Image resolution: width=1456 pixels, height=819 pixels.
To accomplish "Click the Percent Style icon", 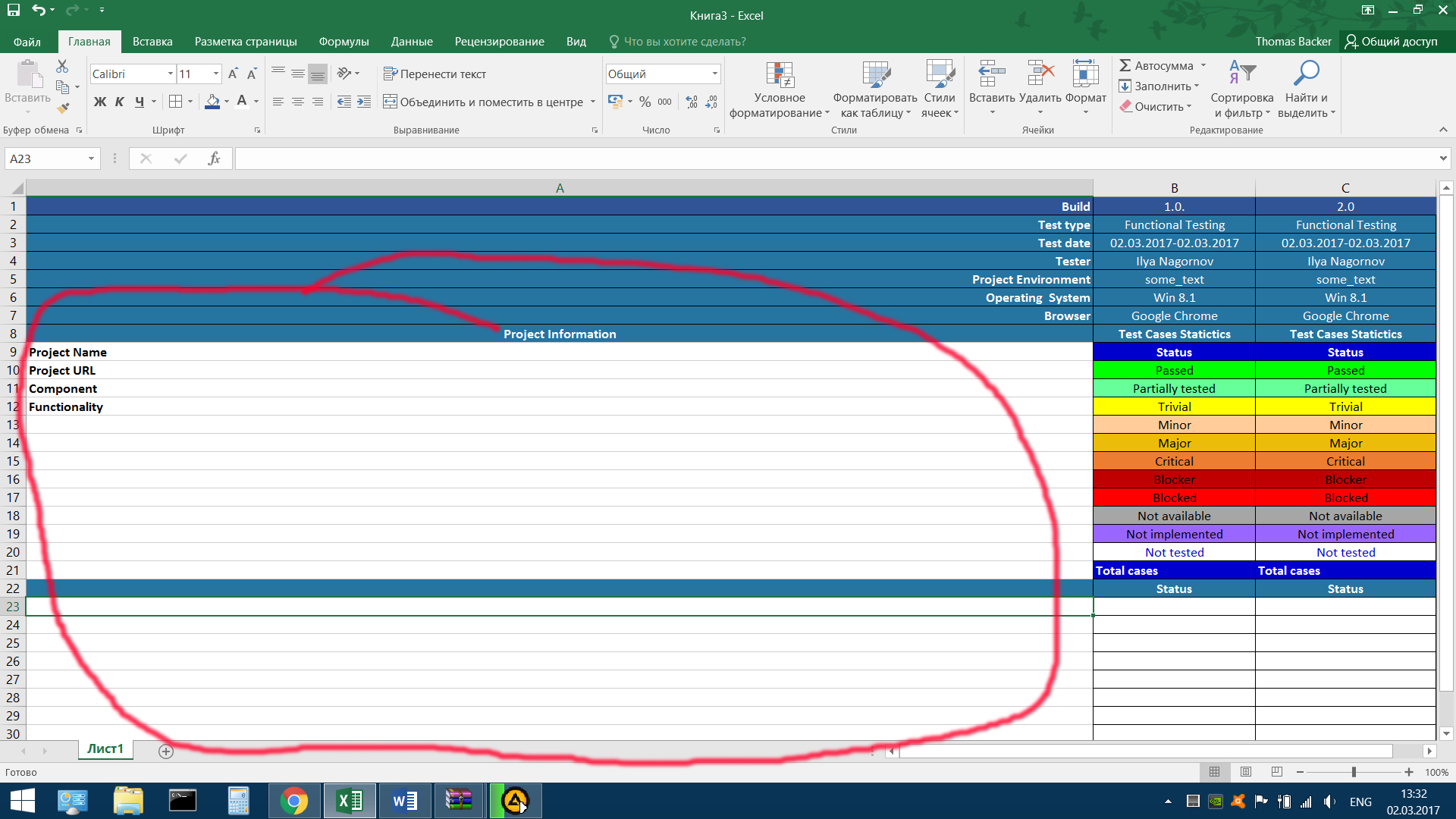I will 645,102.
